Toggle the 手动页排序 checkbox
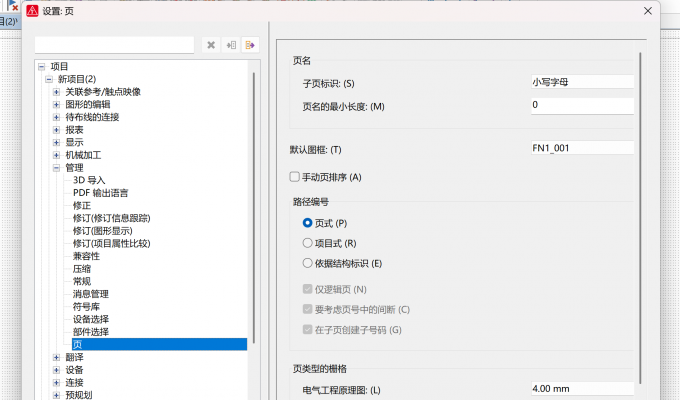The image size is (680, 400). [294, 177]
